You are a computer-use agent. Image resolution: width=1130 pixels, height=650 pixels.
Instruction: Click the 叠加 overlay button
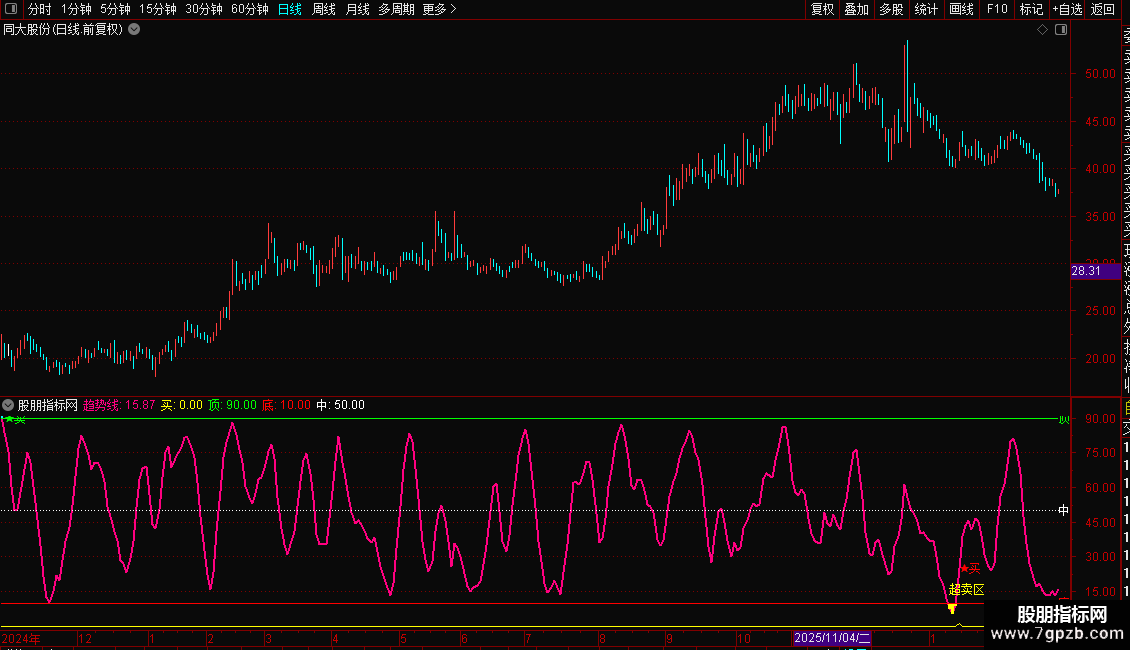coord(856,9)
